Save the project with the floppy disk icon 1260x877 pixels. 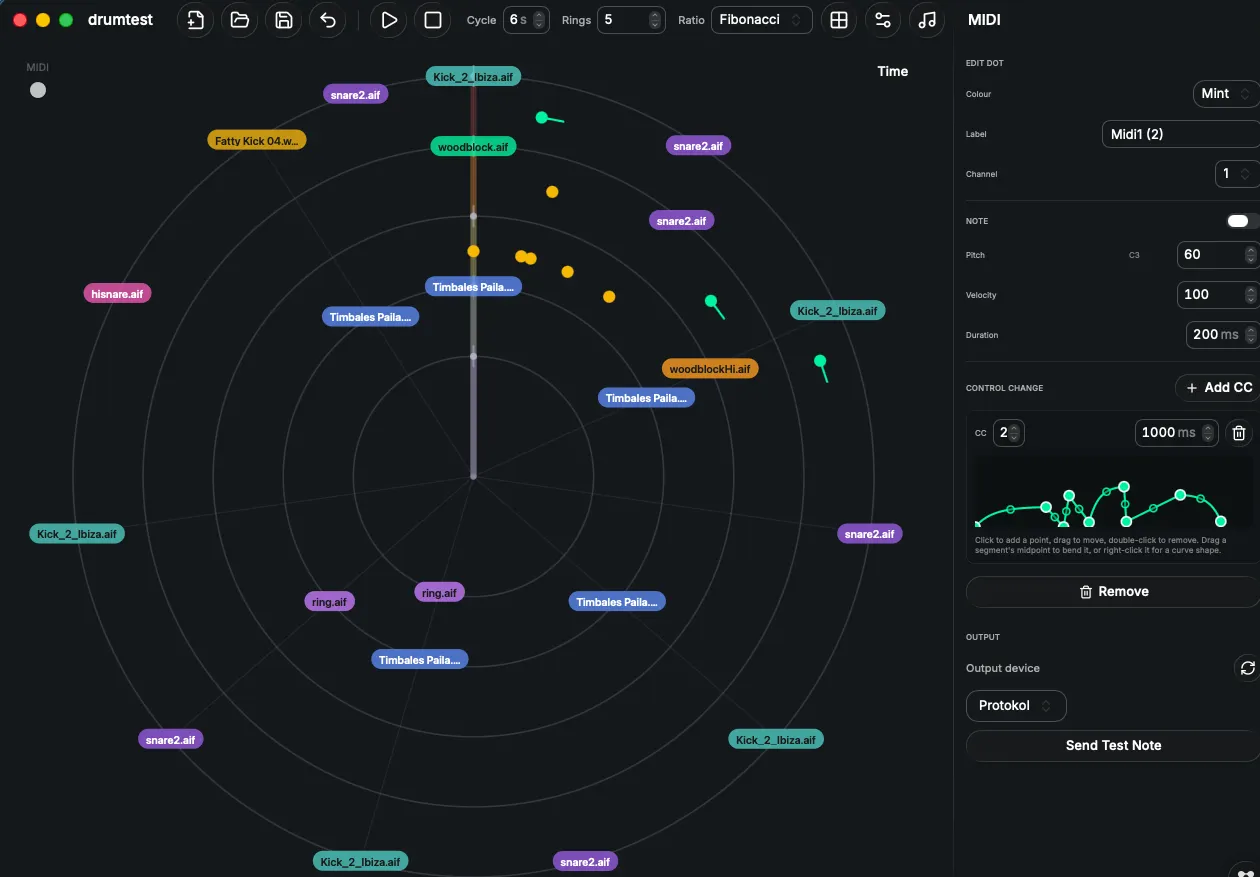[x=284, y=20]
